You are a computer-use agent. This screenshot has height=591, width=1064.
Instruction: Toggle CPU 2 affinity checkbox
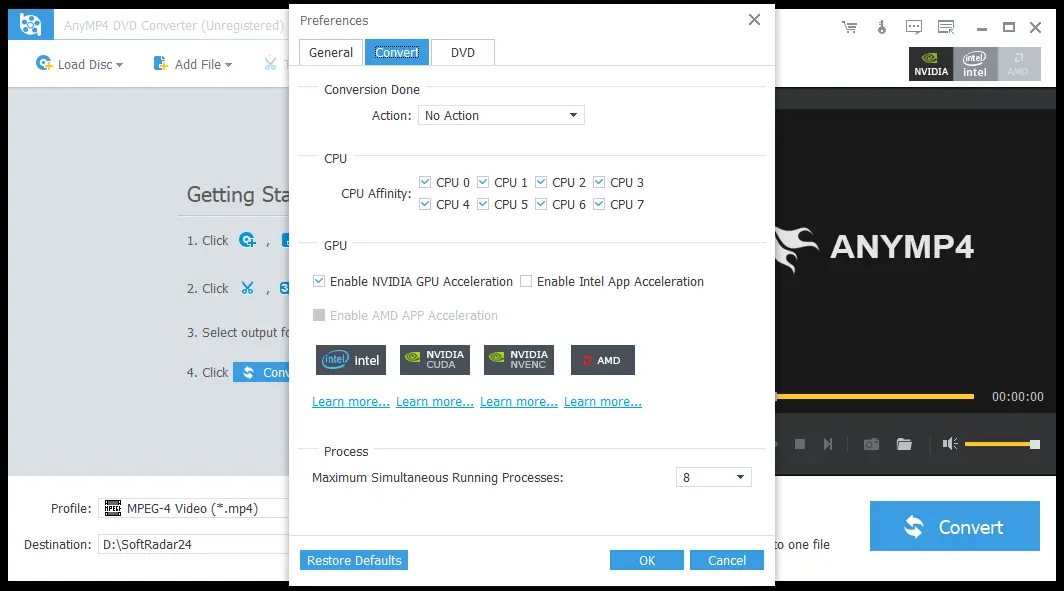[541, 182]
